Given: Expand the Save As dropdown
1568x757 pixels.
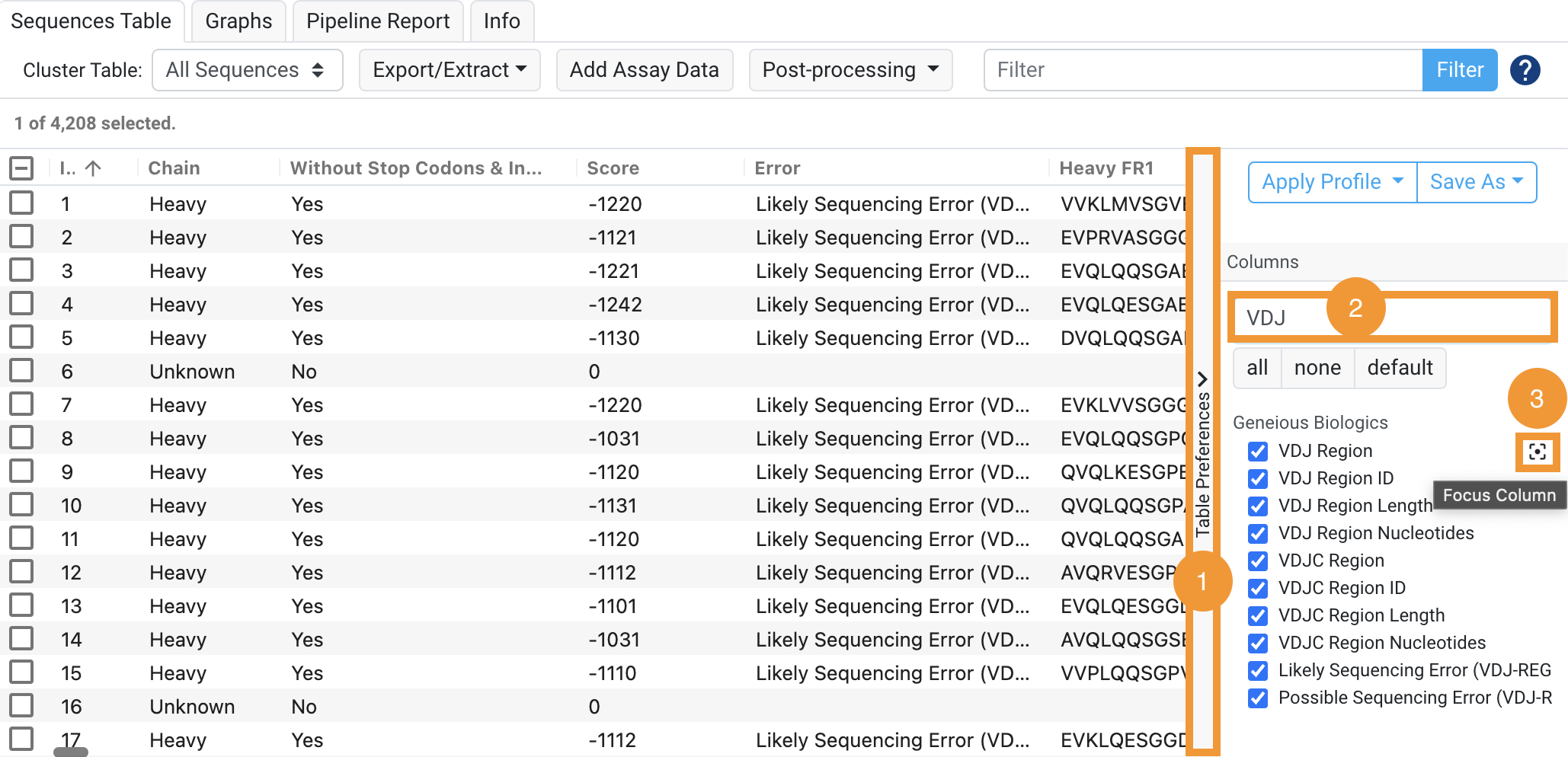Looking at the screenshot, I should pos(1476,182).
